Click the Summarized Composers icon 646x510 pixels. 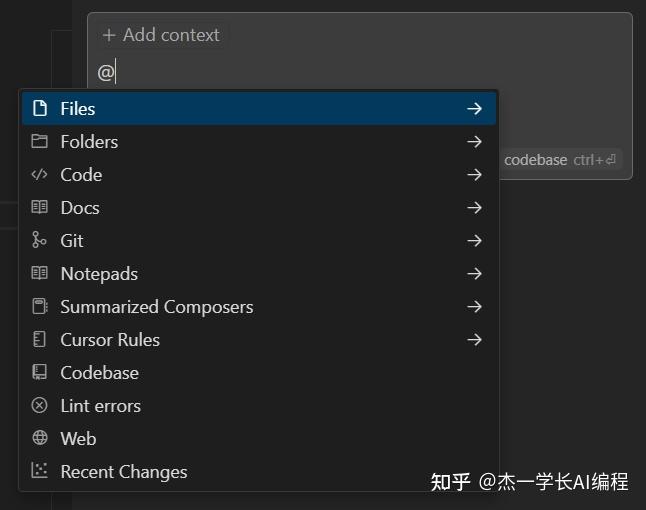click(40, 307)
